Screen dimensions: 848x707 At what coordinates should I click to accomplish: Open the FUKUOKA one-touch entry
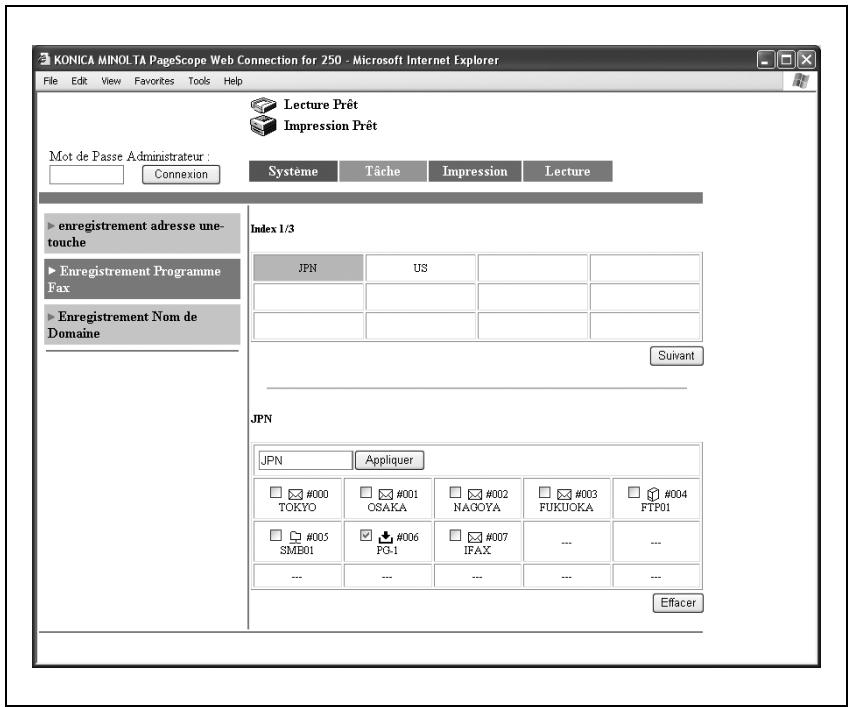click(566, 507)
